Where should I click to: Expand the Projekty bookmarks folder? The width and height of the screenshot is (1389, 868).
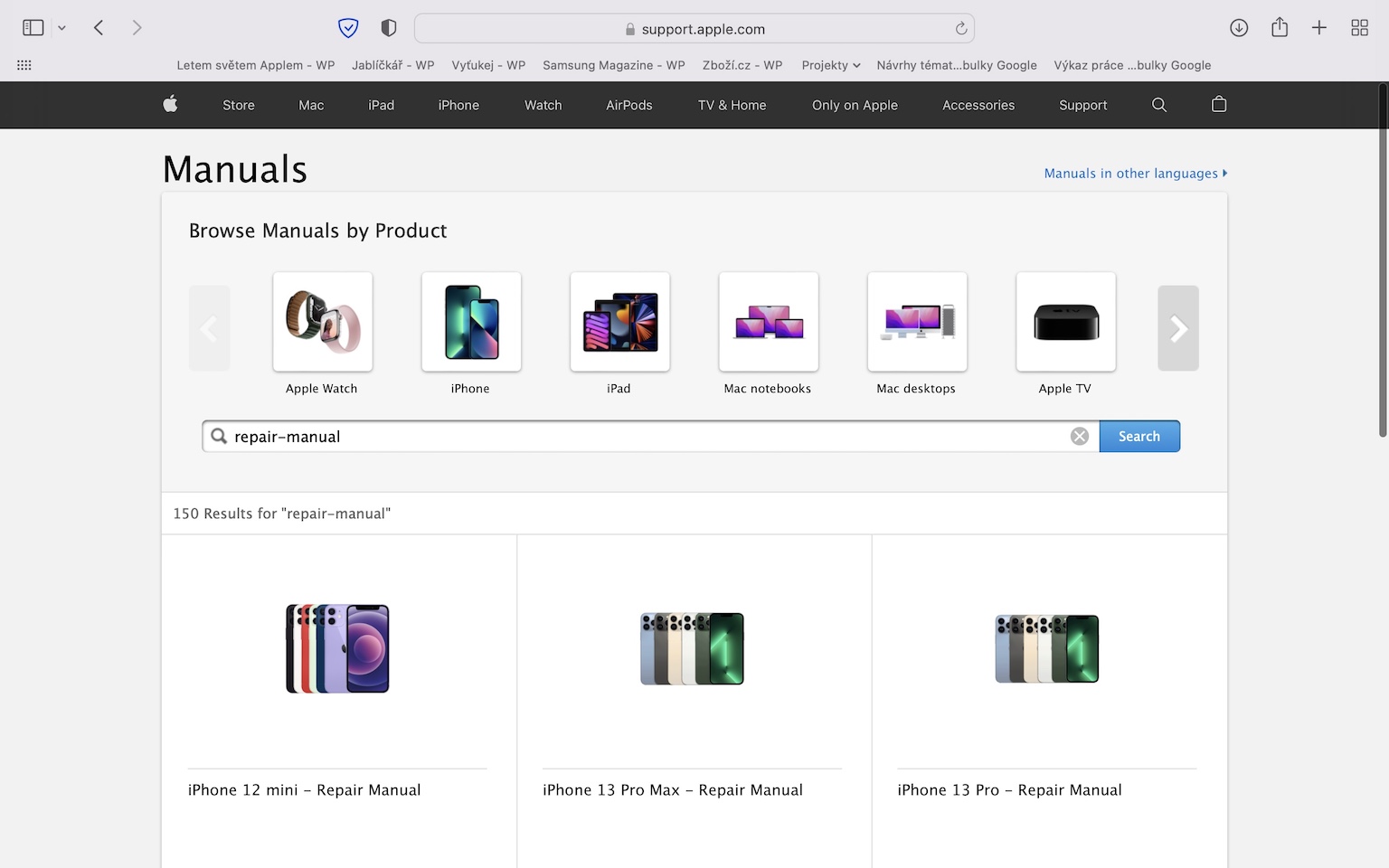(831, 65)
